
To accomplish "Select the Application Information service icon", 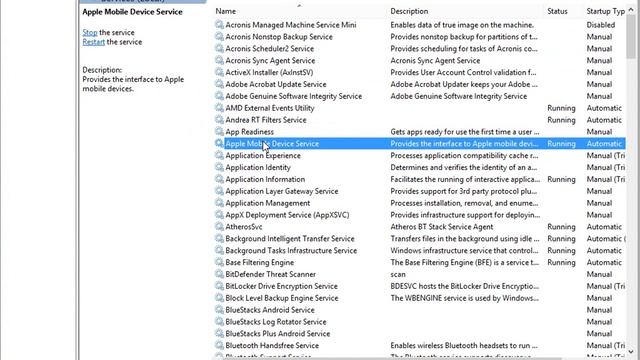I will 219,178.
